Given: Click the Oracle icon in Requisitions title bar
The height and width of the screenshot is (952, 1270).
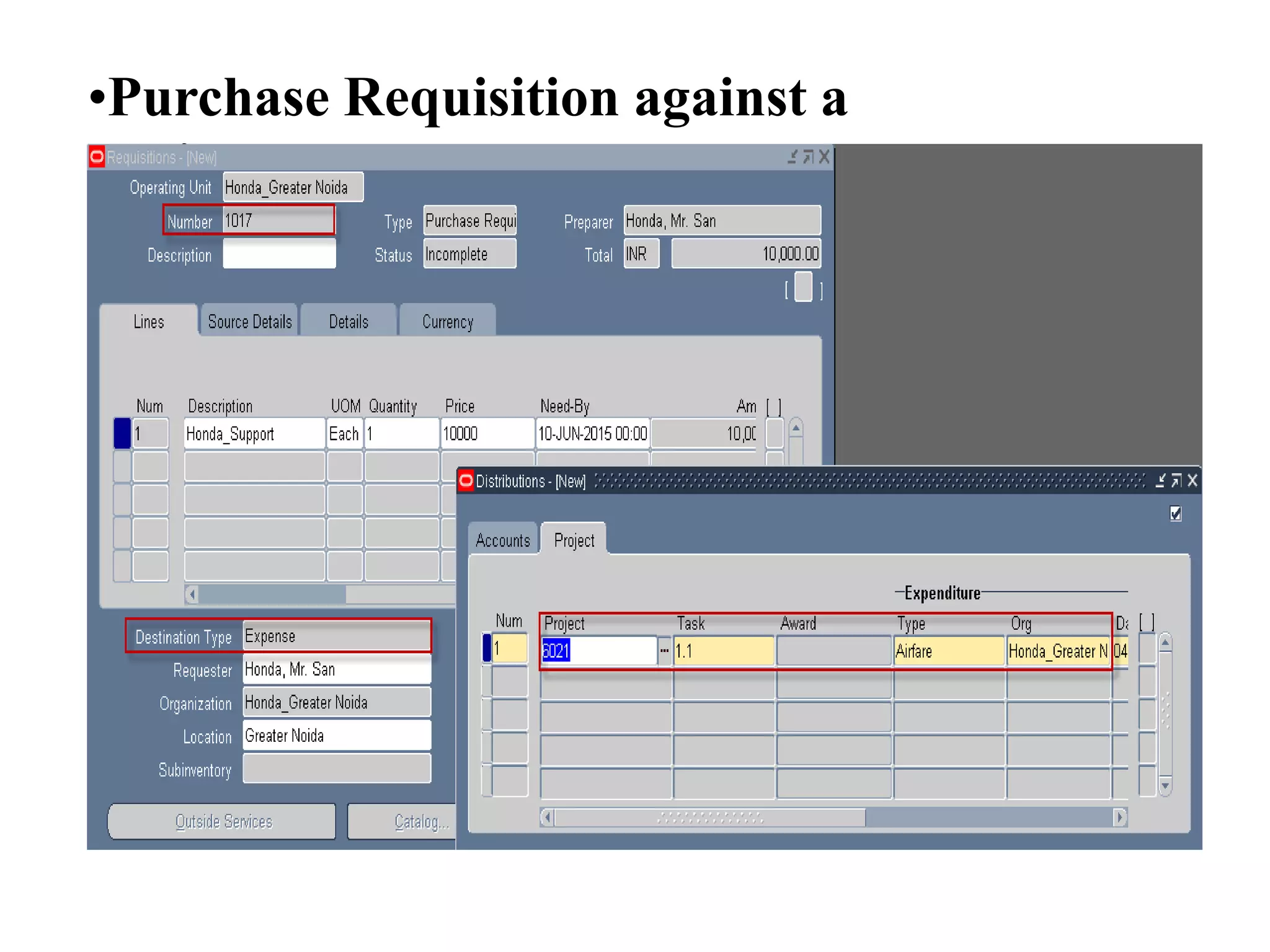Looking at the screenshot, I should coord(97,157).
